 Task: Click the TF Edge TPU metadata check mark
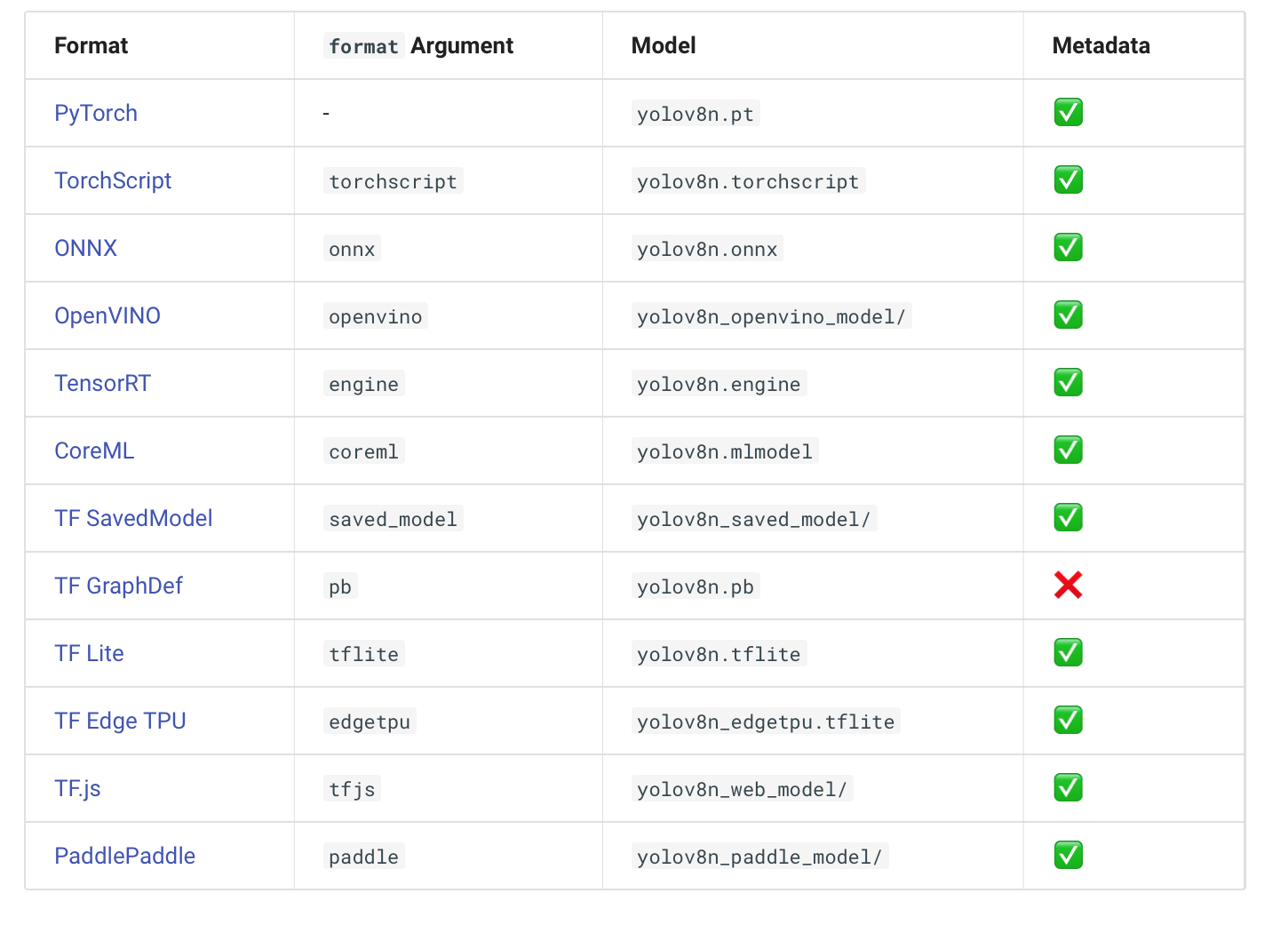[1068, 720]
